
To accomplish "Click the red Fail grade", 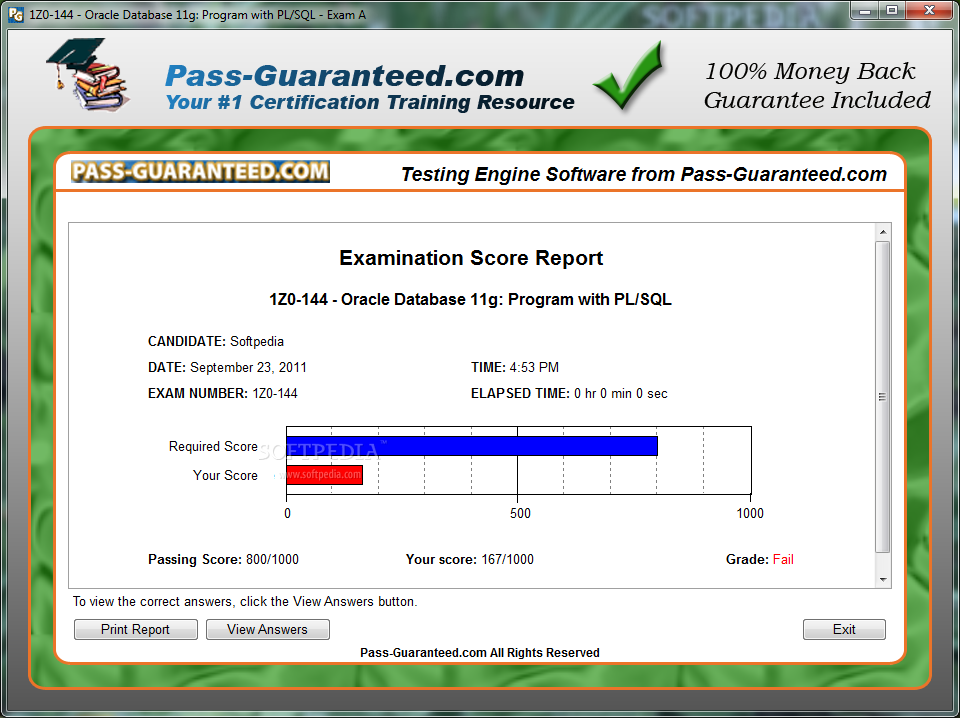I will 783,559.
